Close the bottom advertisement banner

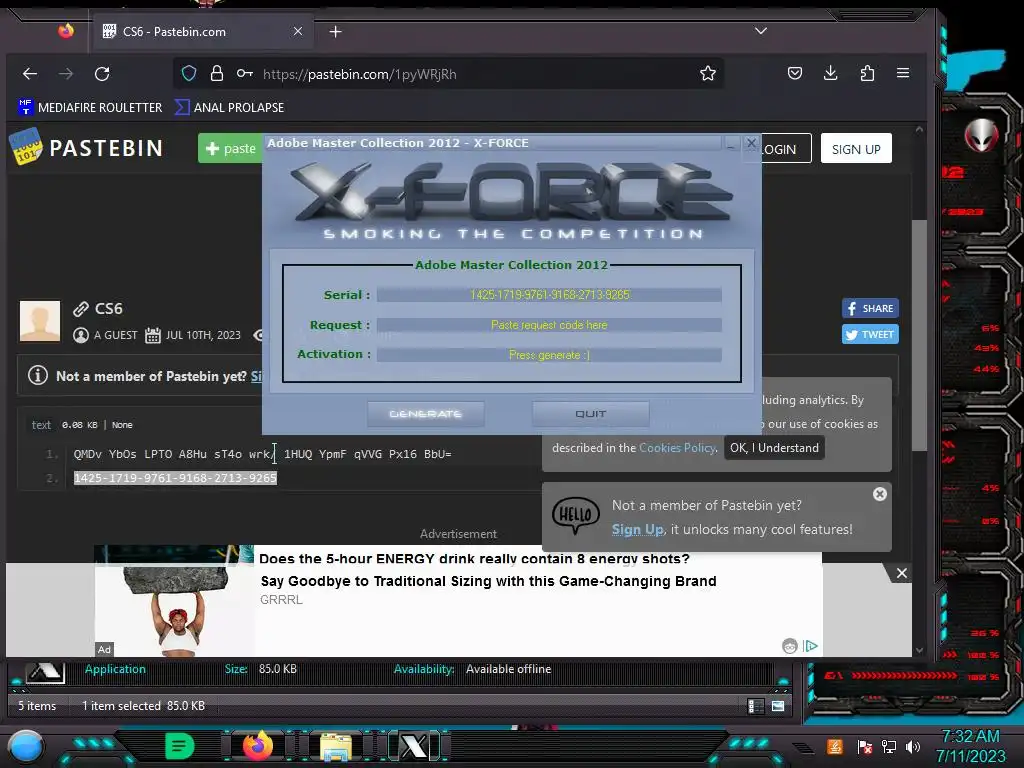pos(901,573)
